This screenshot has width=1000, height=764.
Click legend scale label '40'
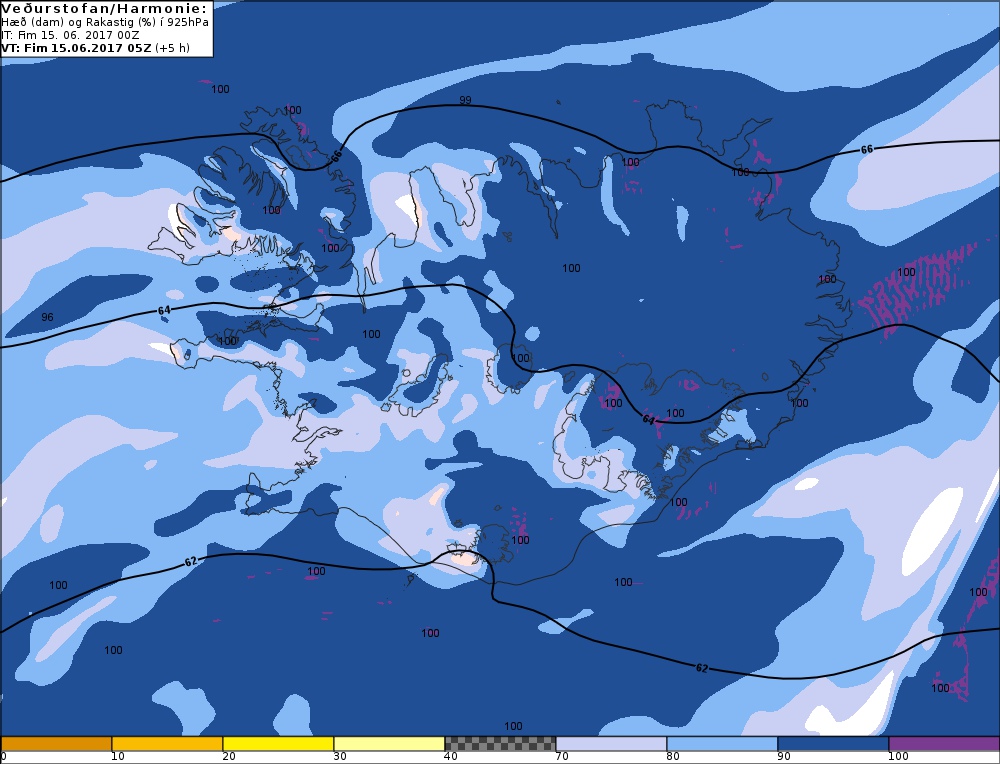pos(450,757)
